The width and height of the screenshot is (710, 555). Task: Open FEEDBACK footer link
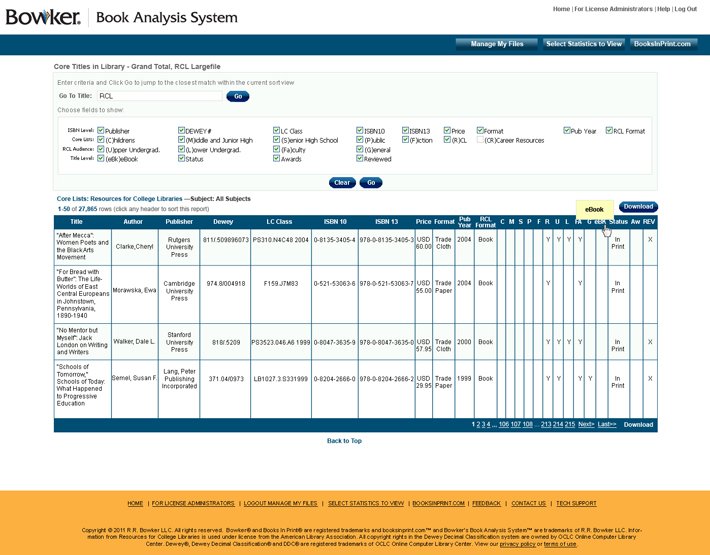(486, 503)
